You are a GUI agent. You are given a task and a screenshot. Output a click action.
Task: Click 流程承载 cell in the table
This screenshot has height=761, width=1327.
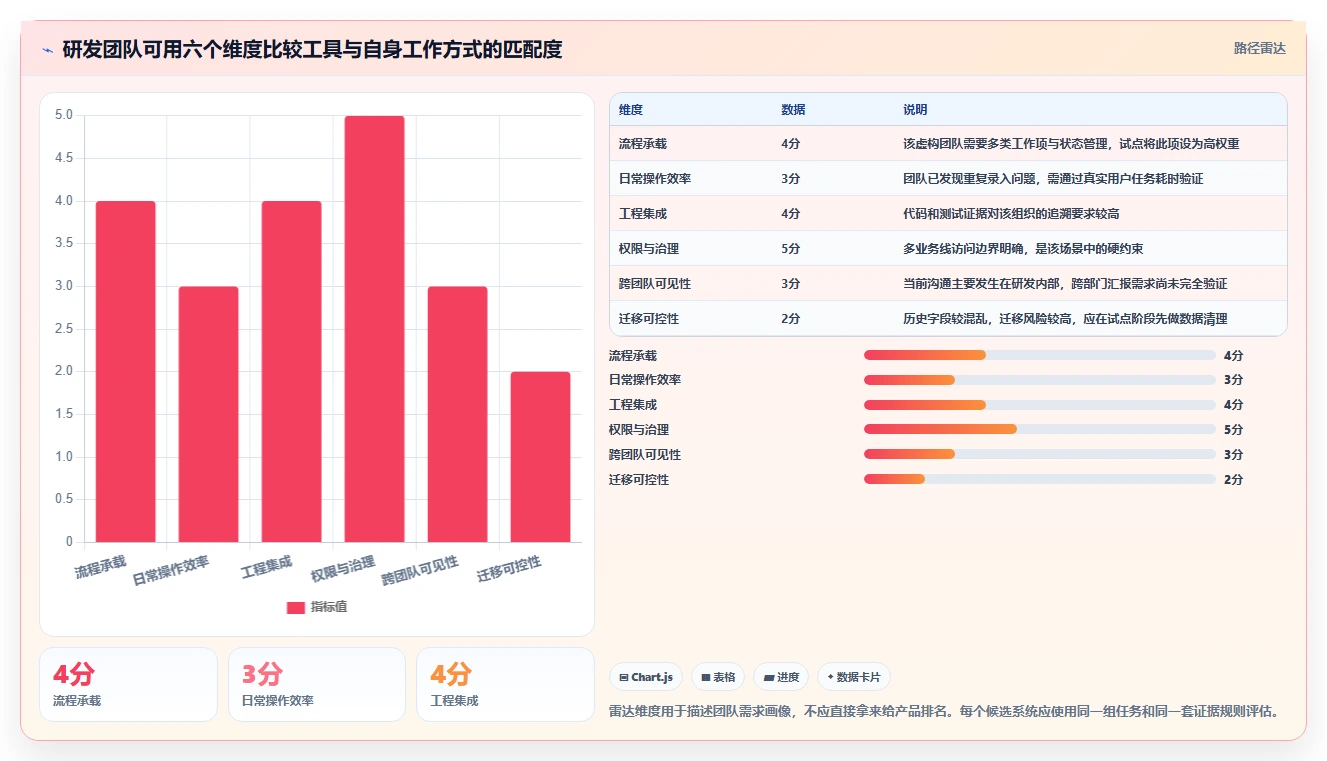click(643, 144)
